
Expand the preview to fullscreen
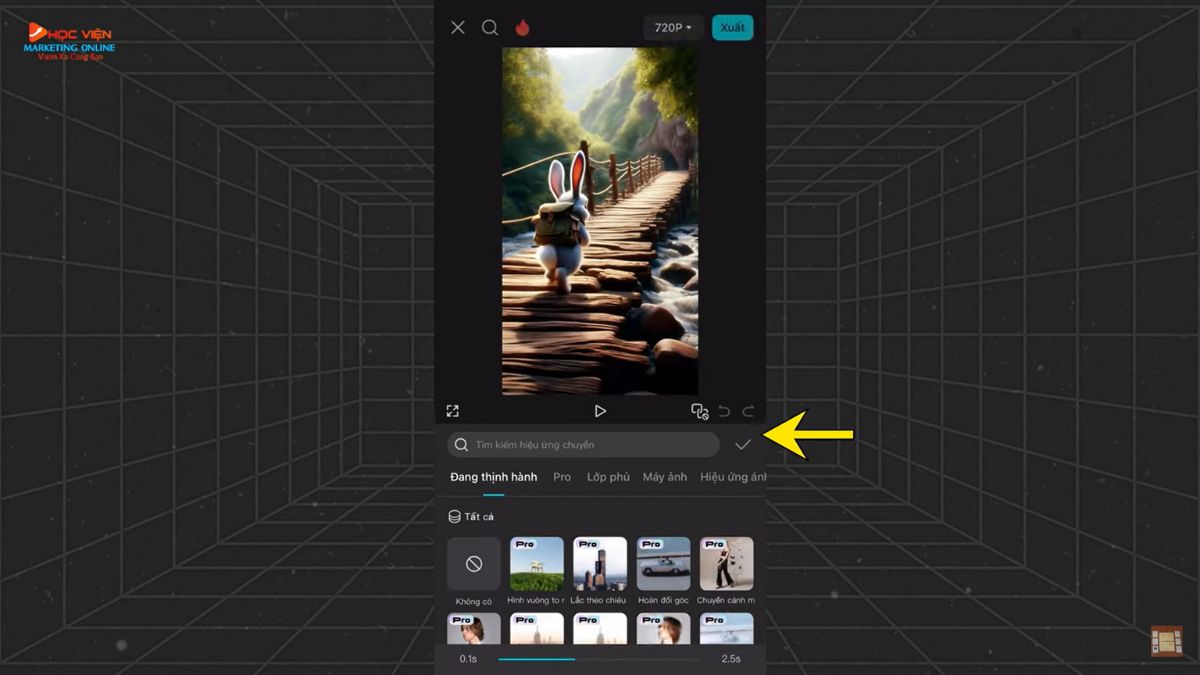453,411
